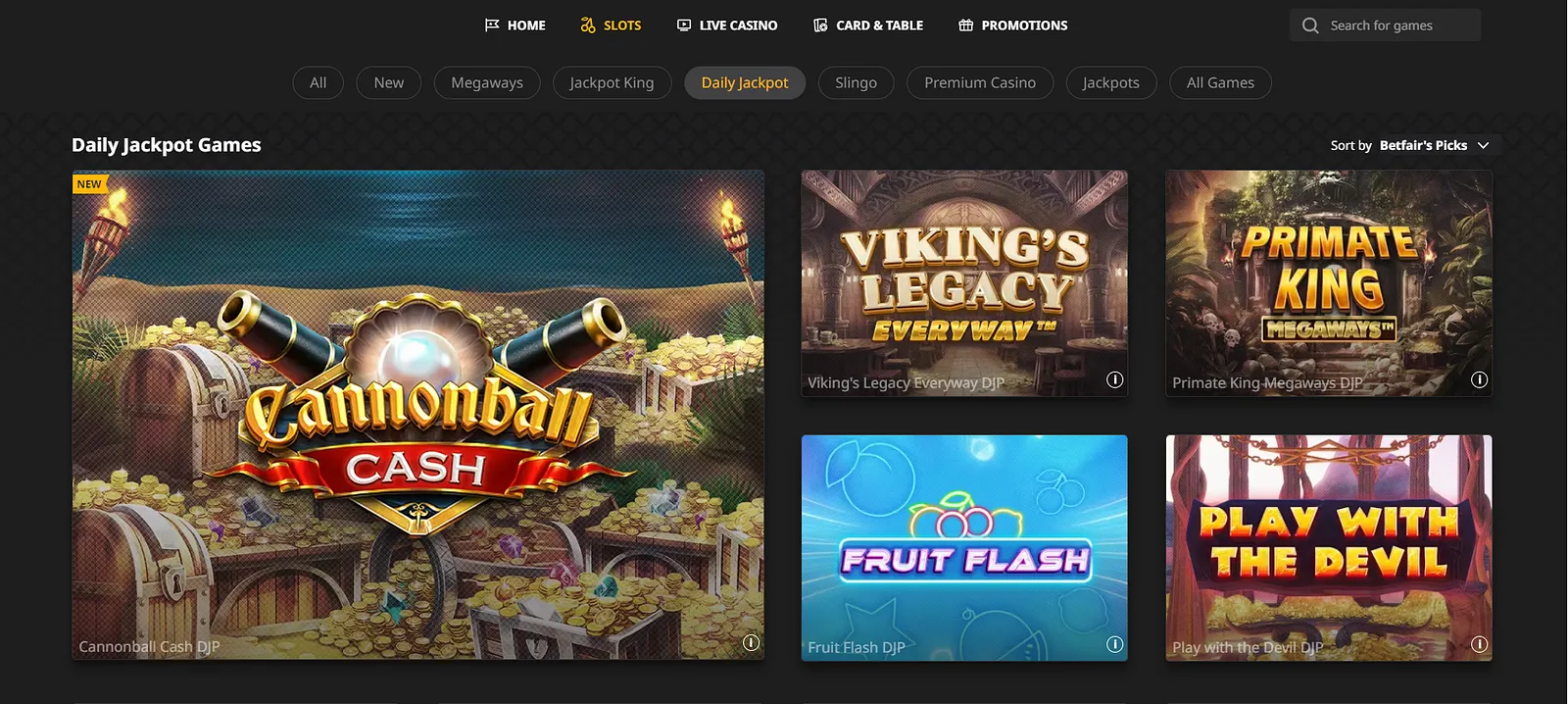Click the info icon on Cannonball Cash tile
Viewport: 1568px width, 704px height.
pyautogui.click(x=751, y=643)
